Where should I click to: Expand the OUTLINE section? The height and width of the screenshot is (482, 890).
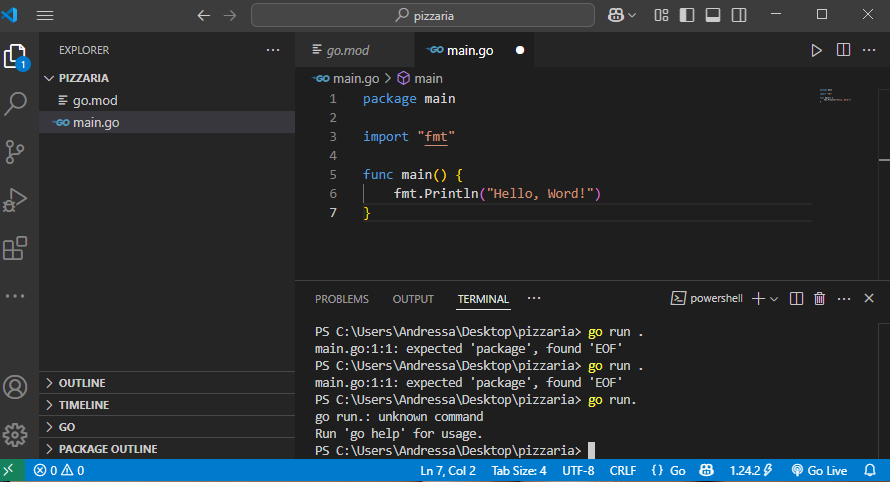point(81,383)
